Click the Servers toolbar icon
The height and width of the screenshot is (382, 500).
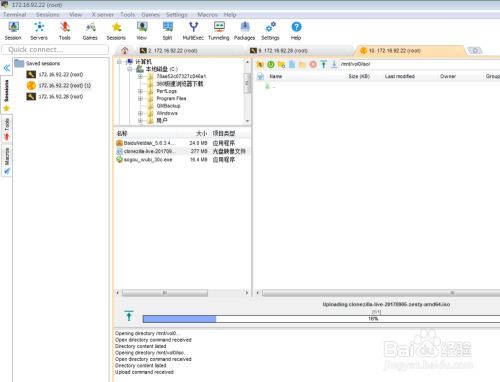click(x=39, y=31)
